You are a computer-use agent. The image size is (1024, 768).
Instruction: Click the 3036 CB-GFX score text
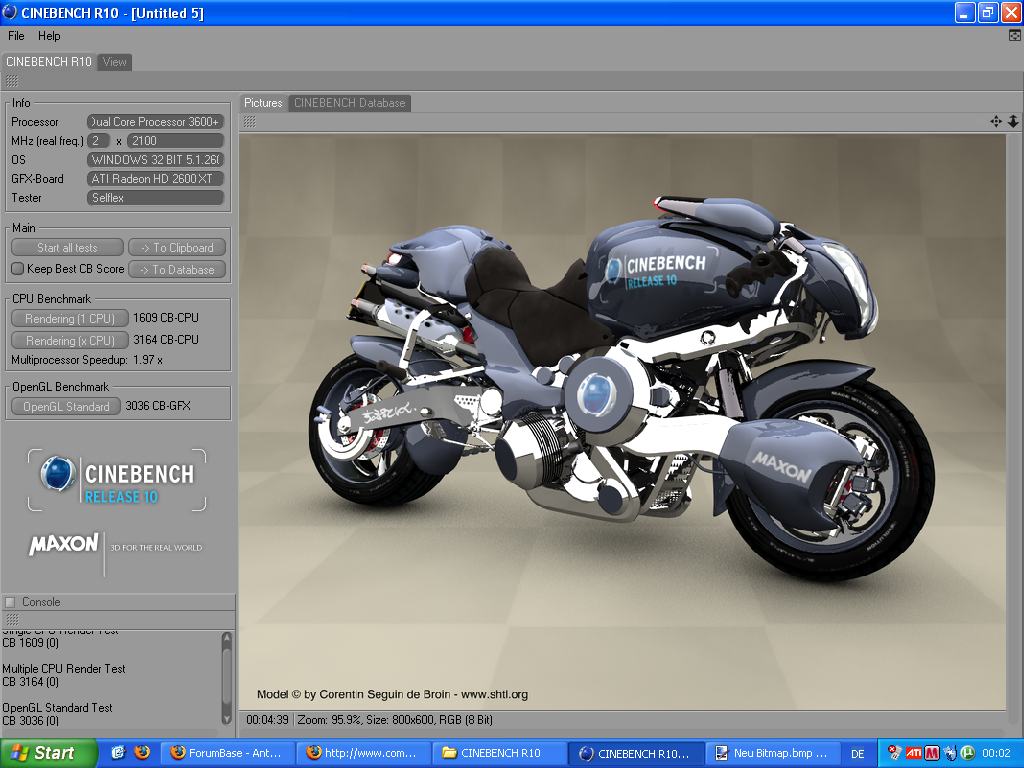coord(158,406)
